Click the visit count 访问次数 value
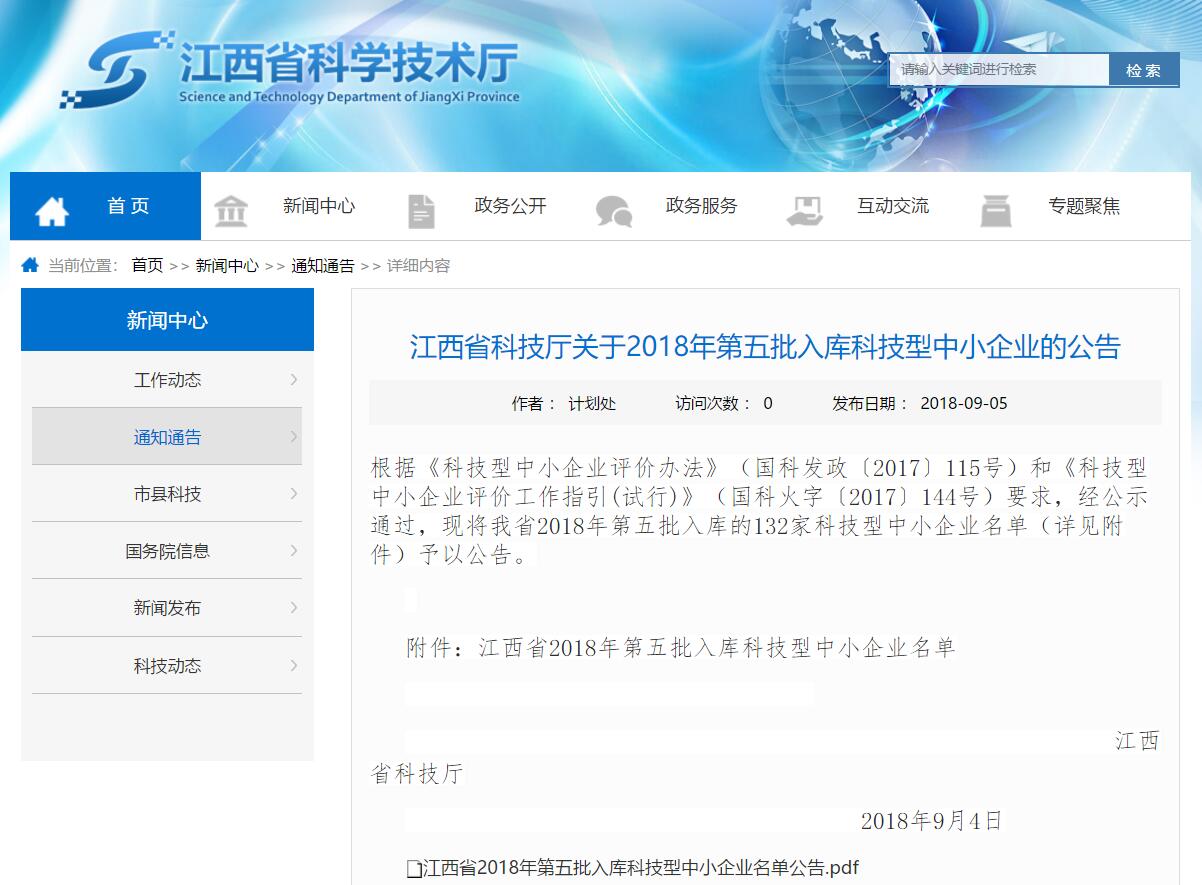Screen dimensions: 1202x885 (x=768, y=403)
